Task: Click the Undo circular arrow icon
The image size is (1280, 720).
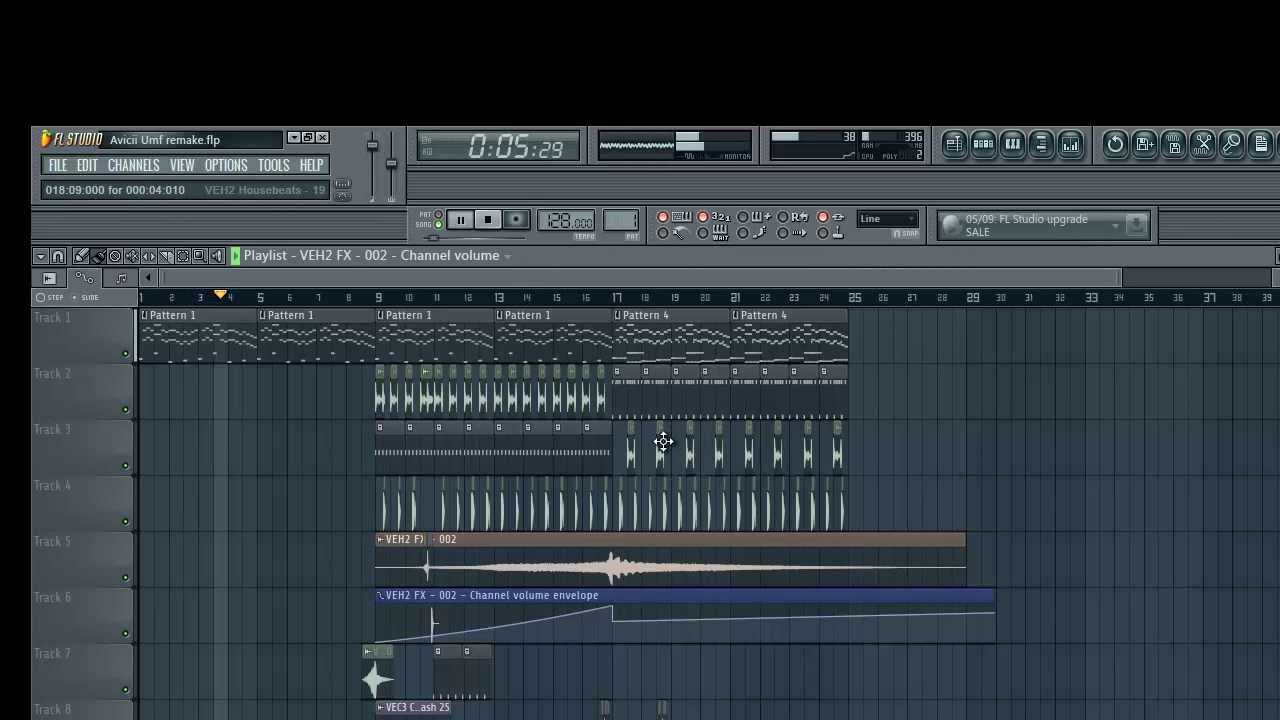Action: (1115, 144)
